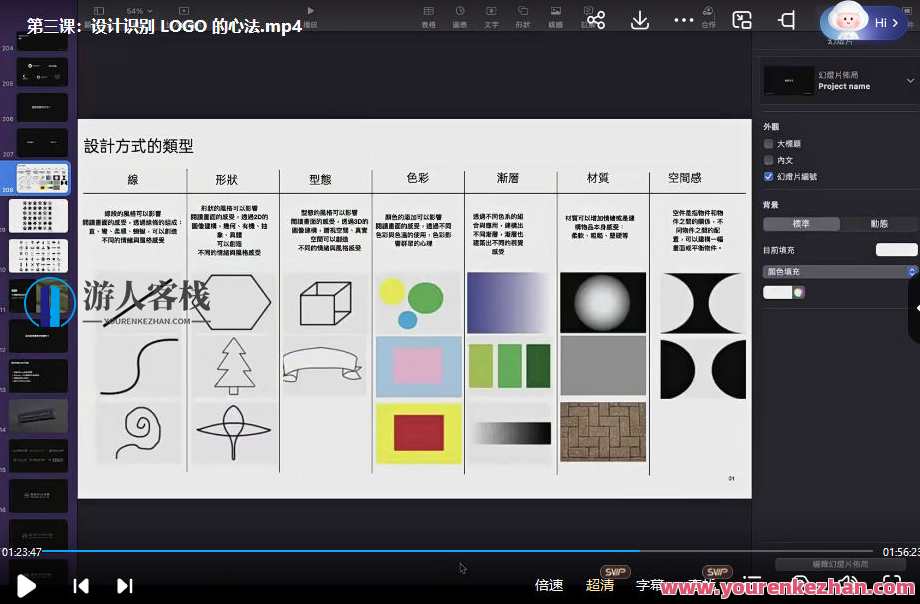
Task: Insert media with 媒體 toolbar icon
Action: pos(555,16)
